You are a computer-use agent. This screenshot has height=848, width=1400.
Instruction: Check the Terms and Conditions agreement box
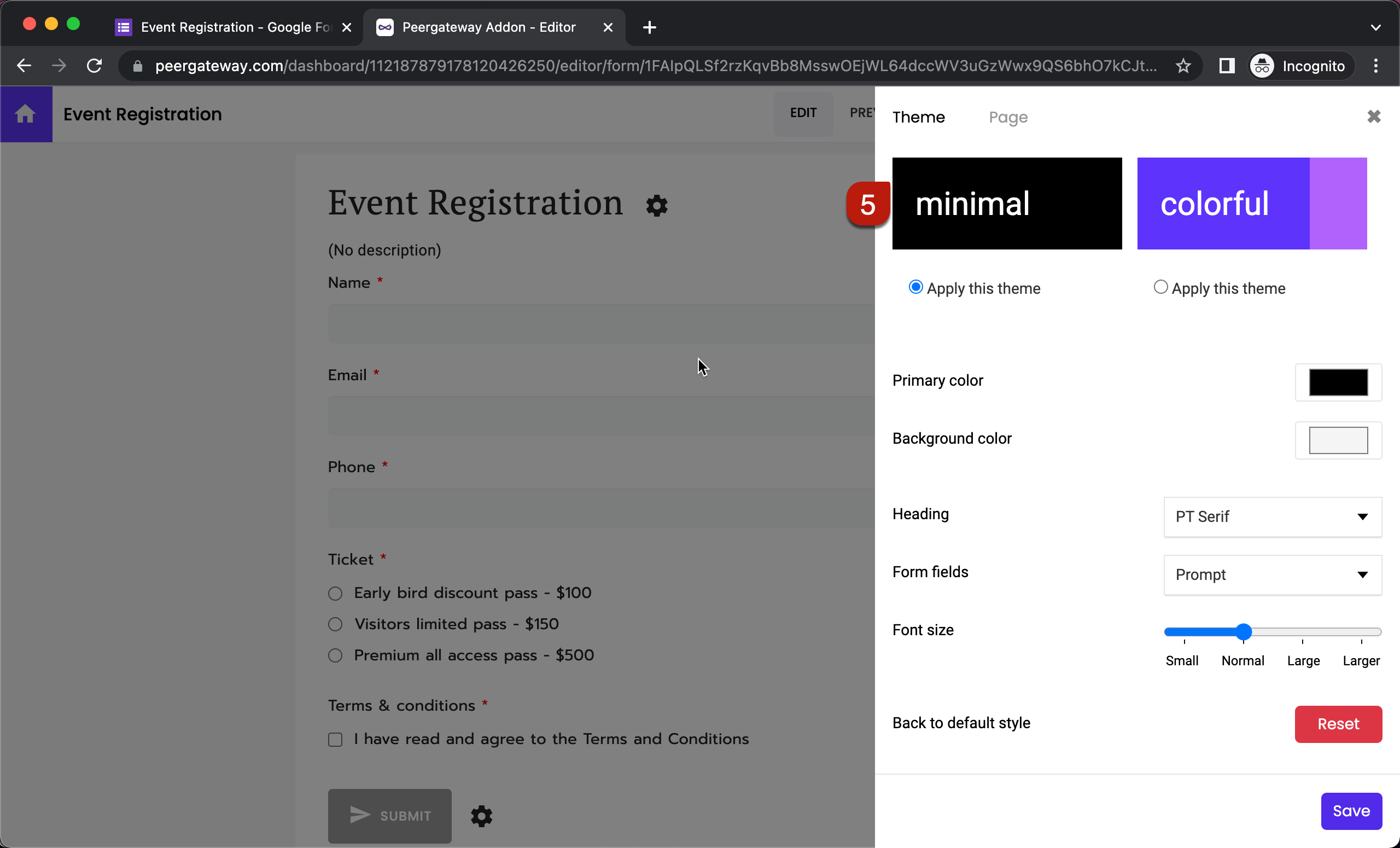335,739
